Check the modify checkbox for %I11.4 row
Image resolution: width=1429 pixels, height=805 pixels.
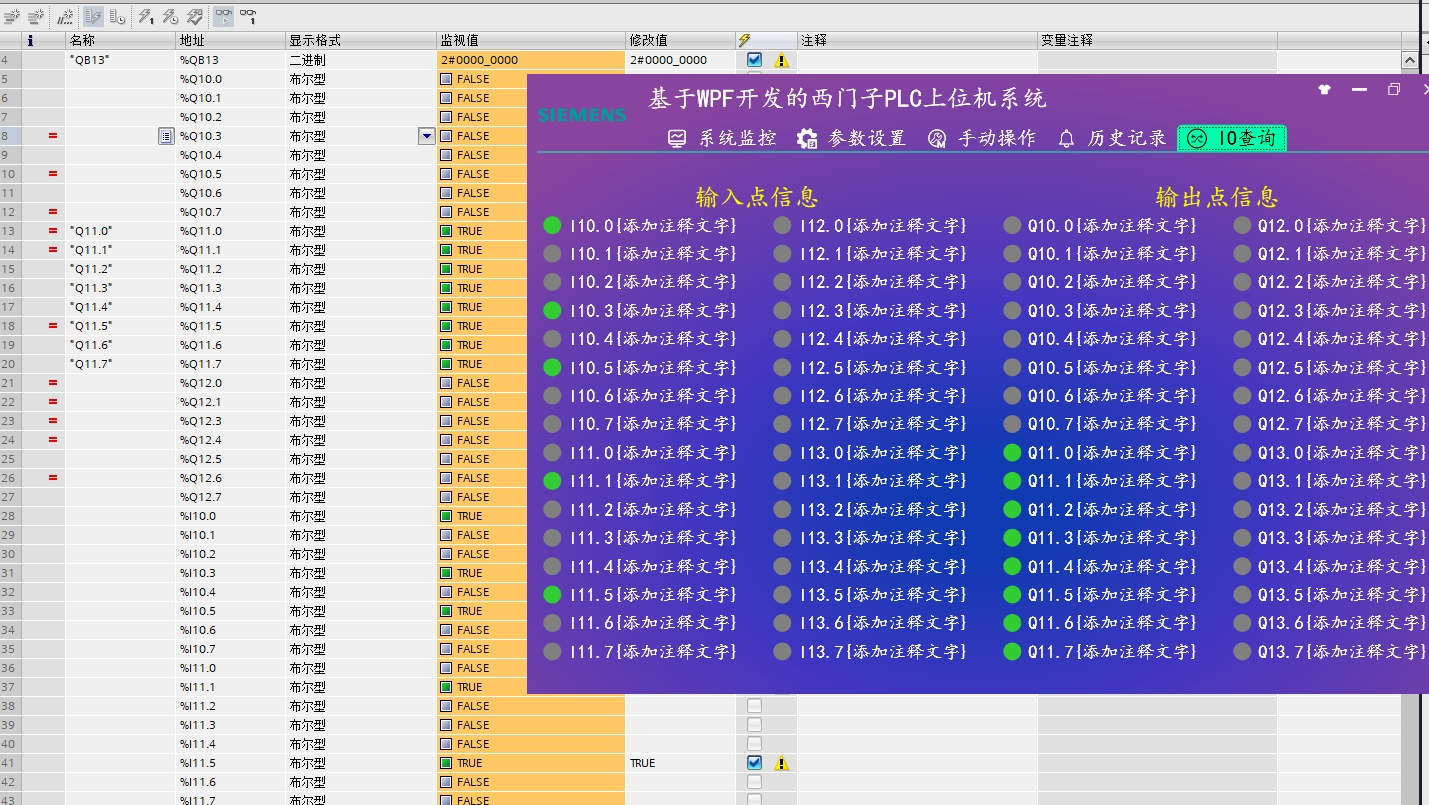(754, 744)
